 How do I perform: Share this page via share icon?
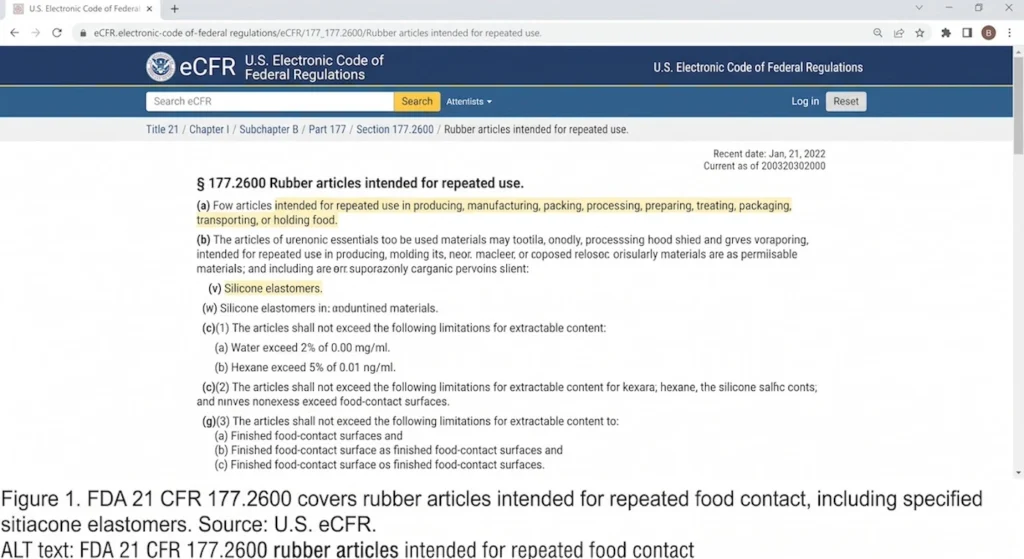tap(899, 33)
